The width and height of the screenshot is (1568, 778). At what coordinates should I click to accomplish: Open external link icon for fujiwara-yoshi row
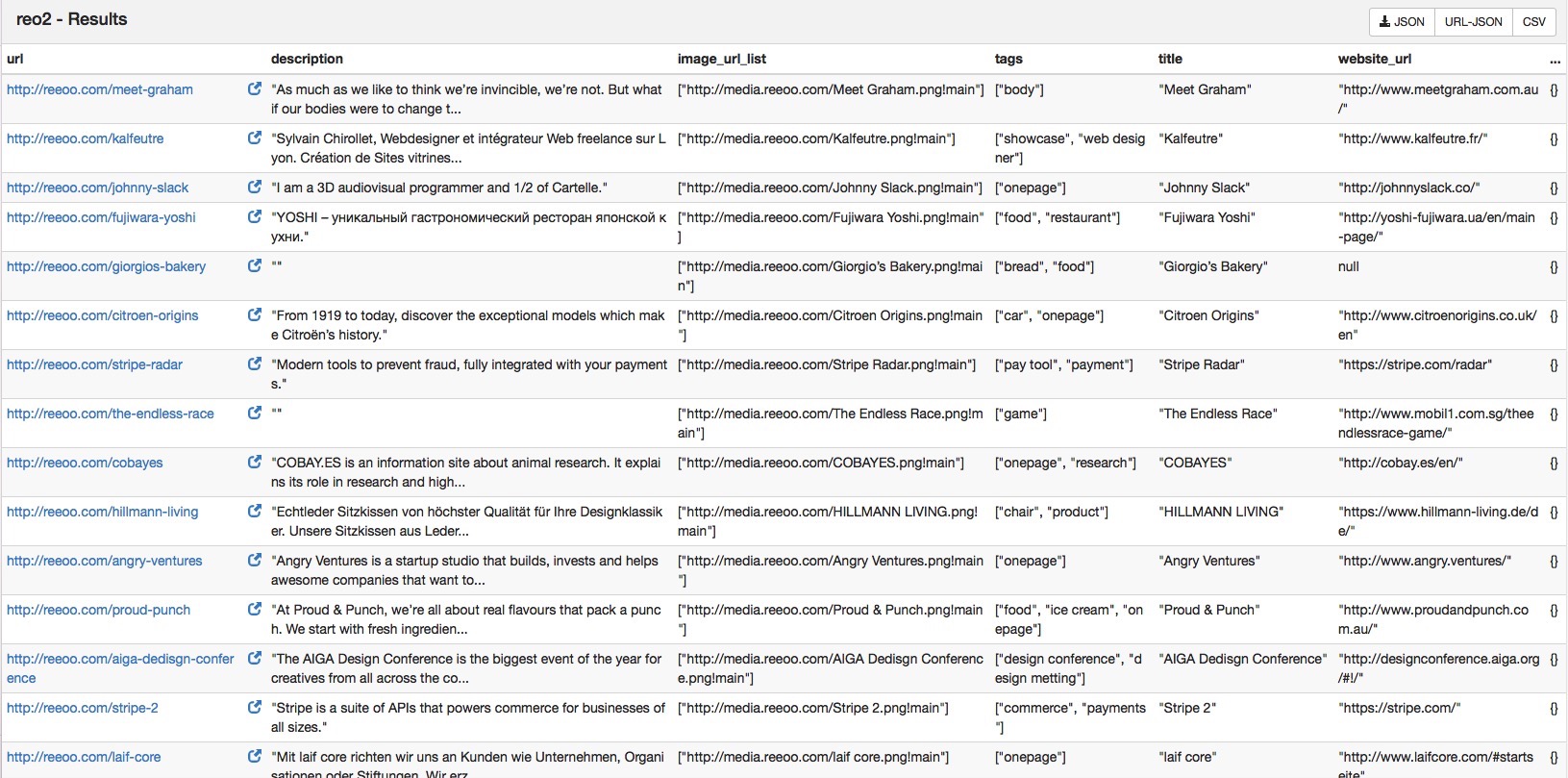pos(255,216)
